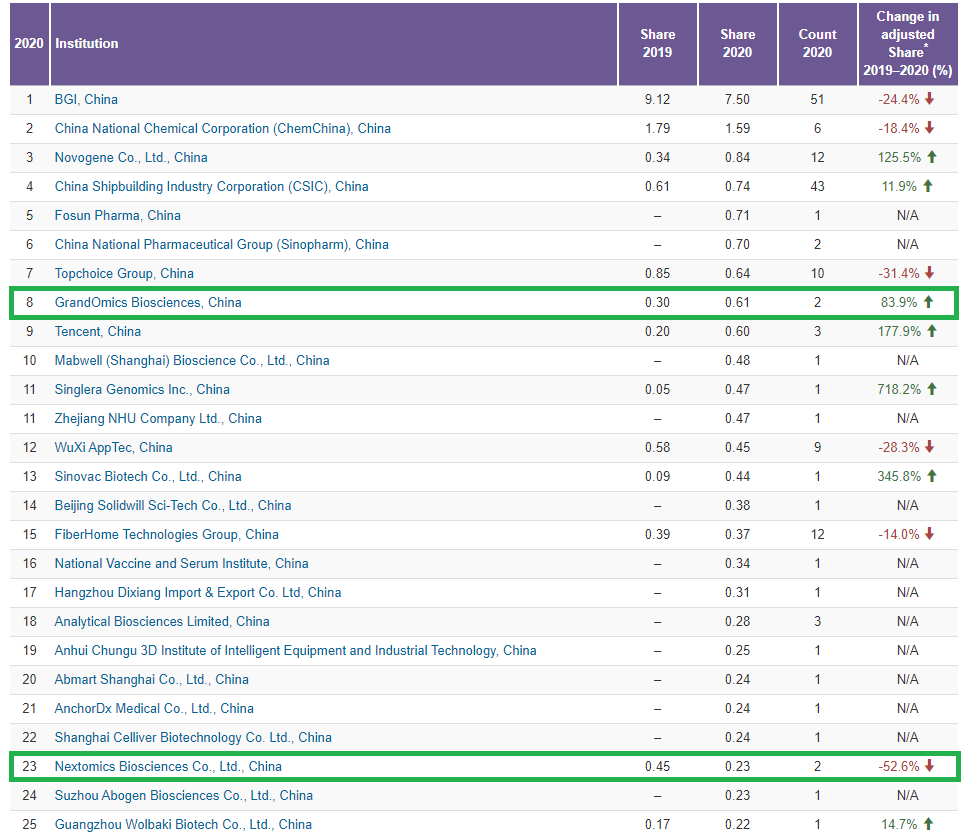
Task: Select the Count 2020 value 51
Action: [x=818, y=99]
